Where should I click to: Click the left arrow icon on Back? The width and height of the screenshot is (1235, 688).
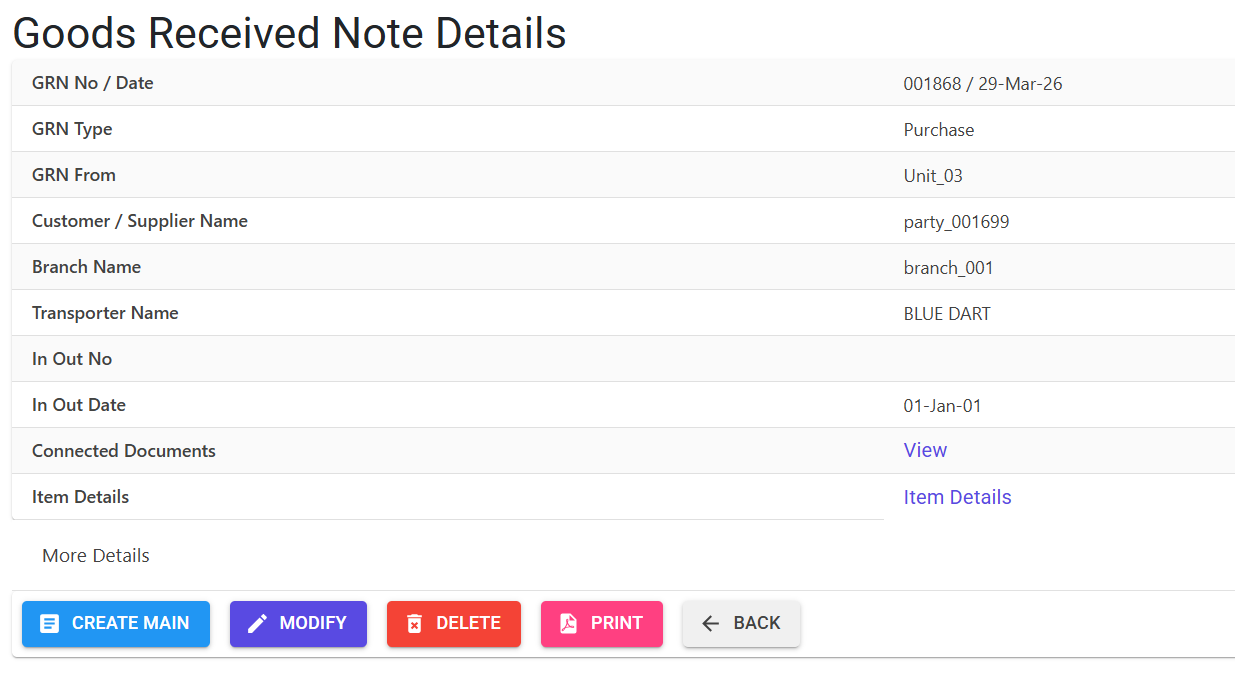(711, 624)
